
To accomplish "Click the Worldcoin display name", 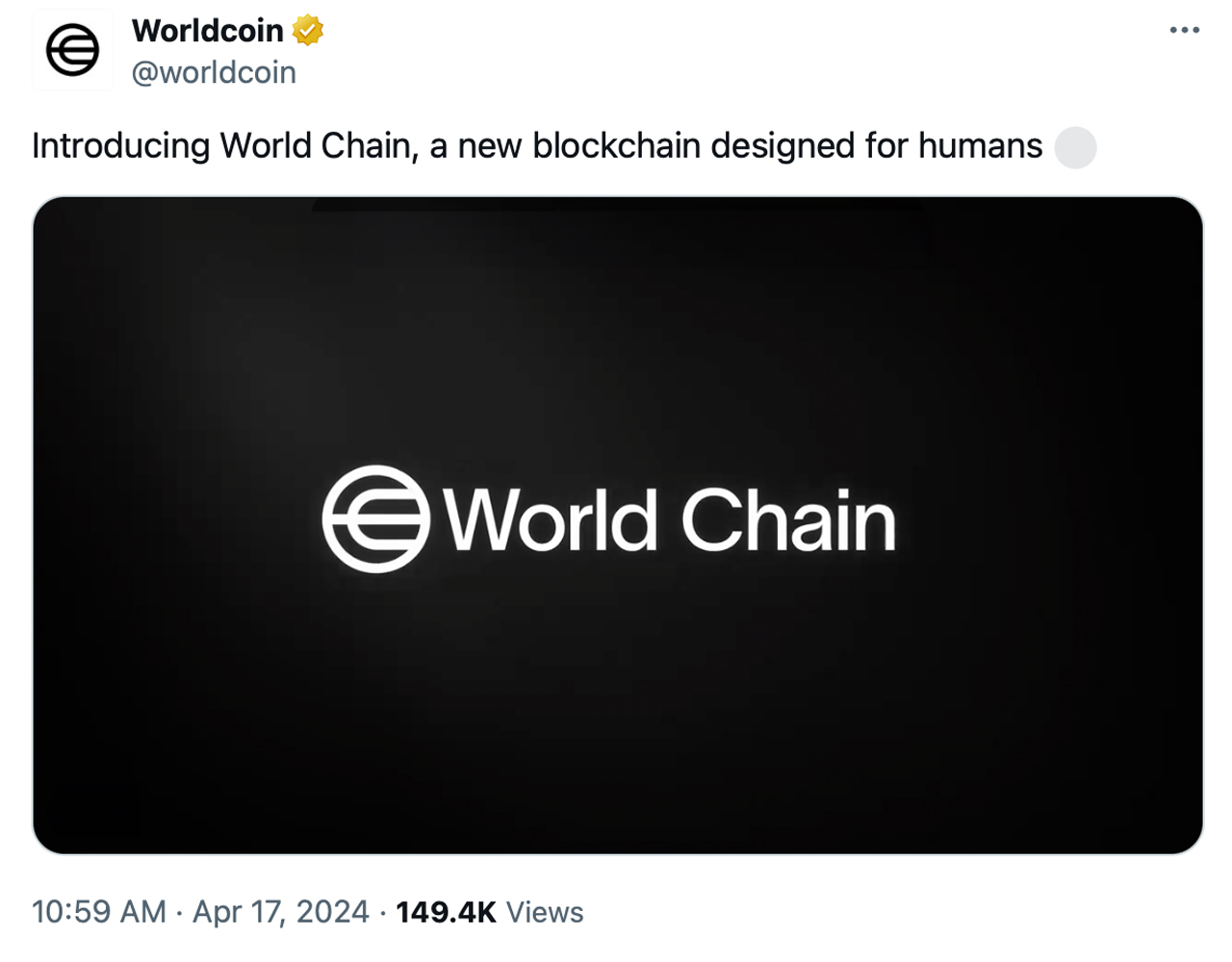I will 208,30.
